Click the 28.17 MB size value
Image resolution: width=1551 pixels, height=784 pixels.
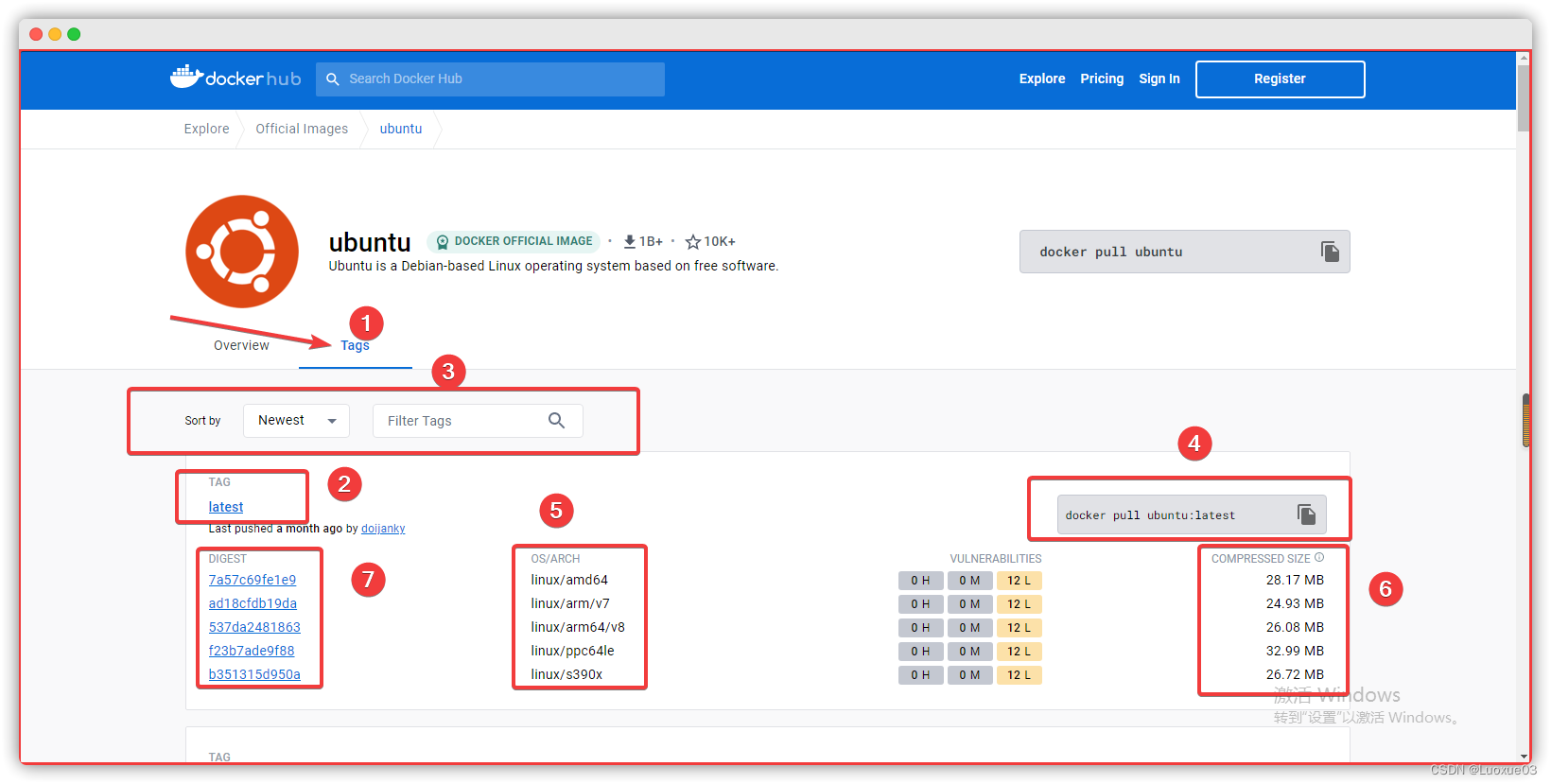click(1295, 580)
